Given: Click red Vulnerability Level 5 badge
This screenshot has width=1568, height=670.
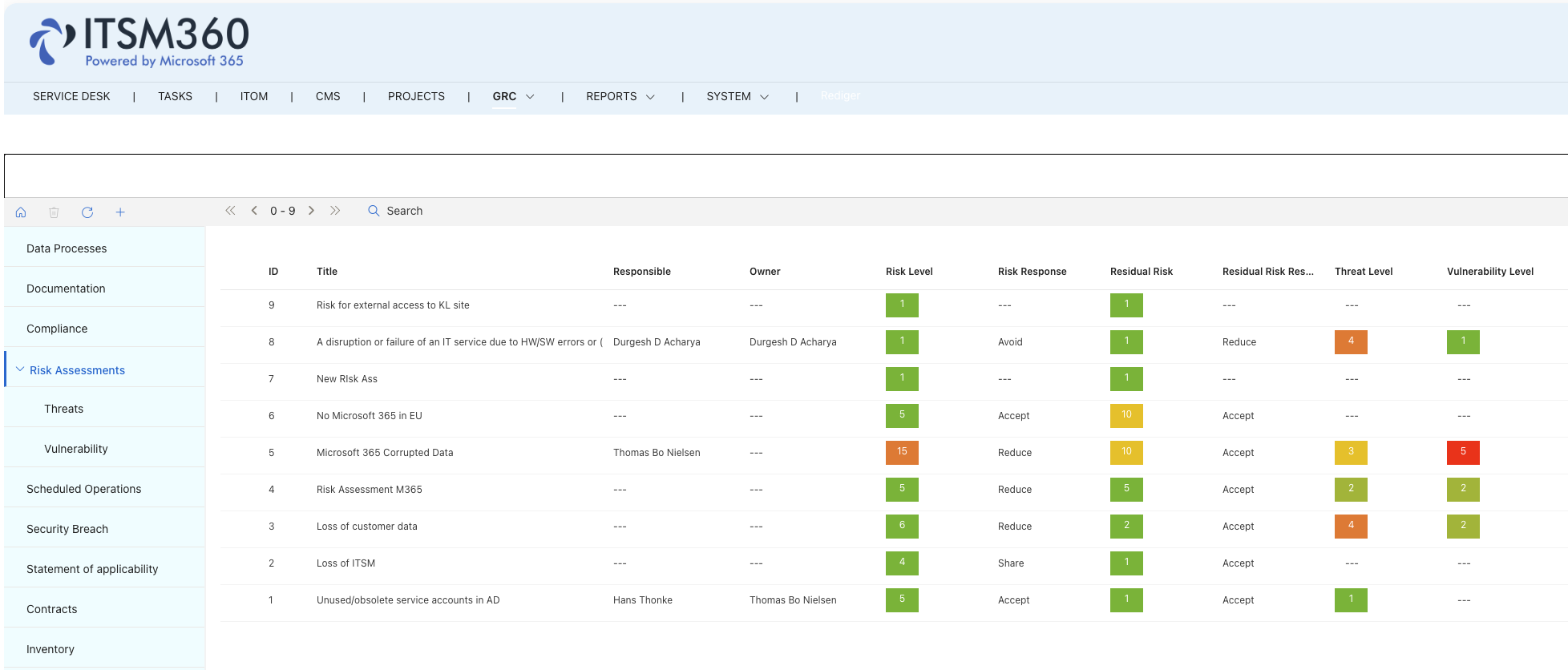Looking at the screenshot, I should pos(1463,453).
